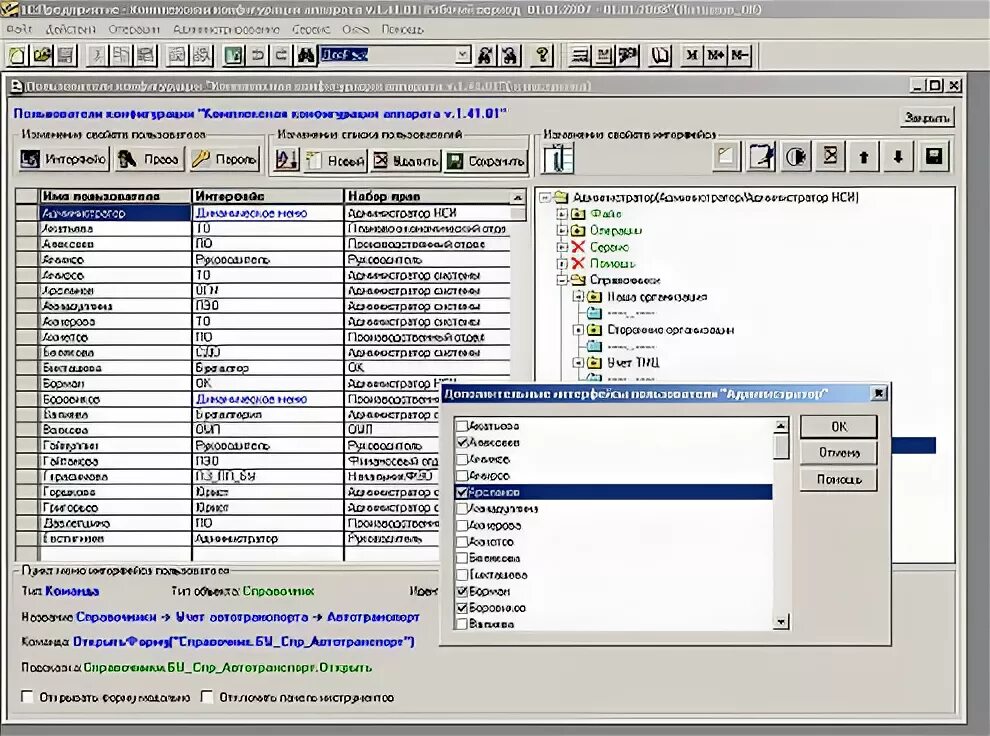Click the Помощь button in the dialog
This screenshot has height=736, width=990.
838,479
